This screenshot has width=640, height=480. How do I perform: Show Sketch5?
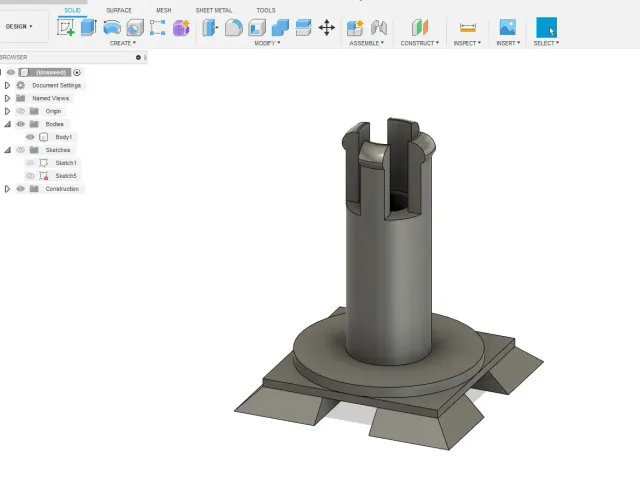coord(30,176)
